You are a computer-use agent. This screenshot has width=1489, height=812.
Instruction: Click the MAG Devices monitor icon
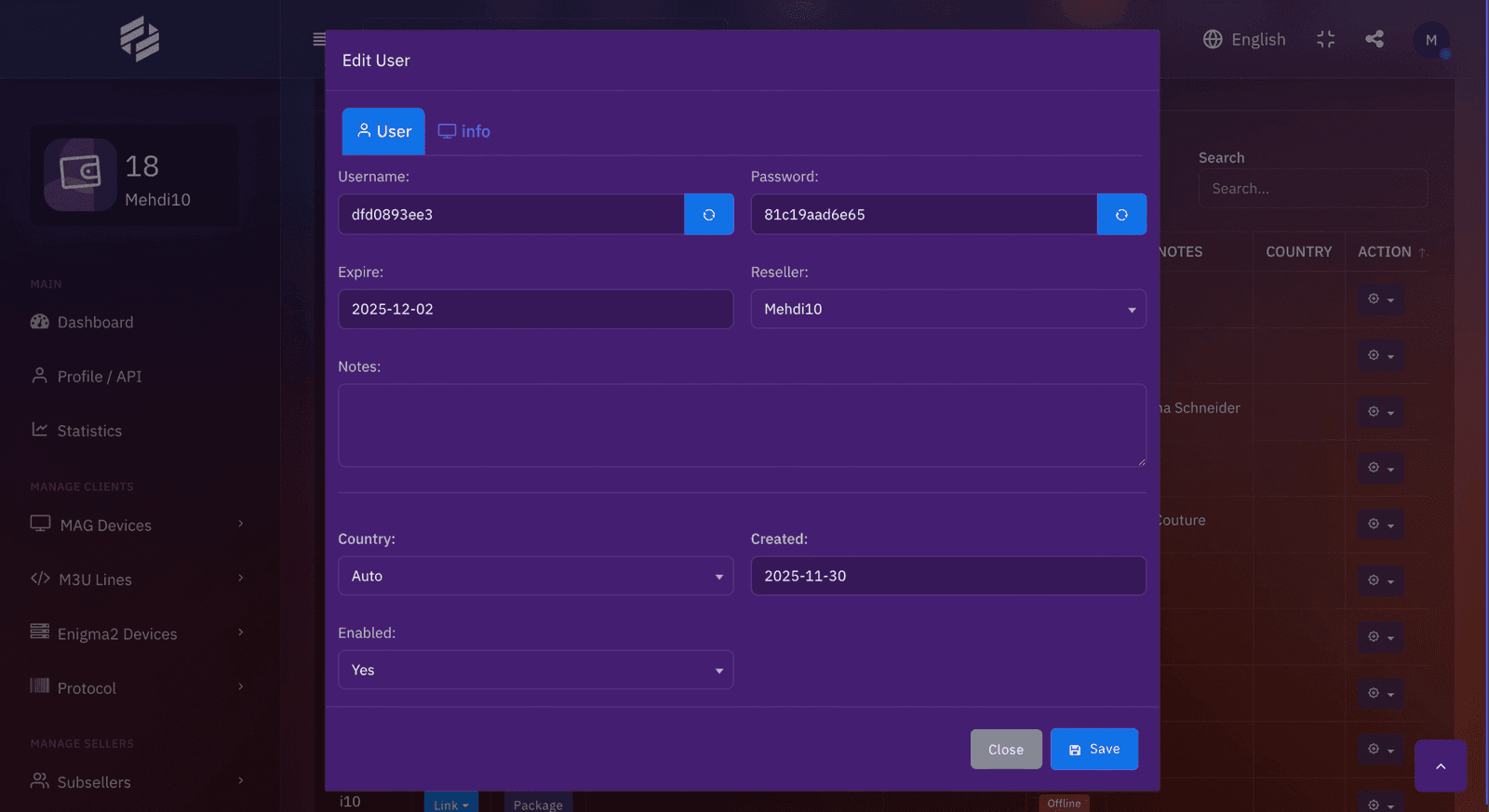pos(40,524)
